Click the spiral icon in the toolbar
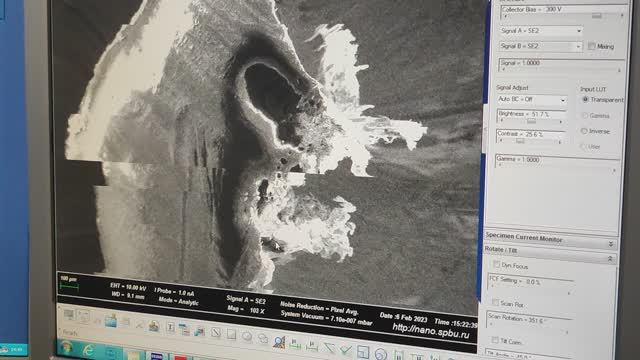Image resolution: width=640 pixels, height=360 pixels. pos(380,354)
